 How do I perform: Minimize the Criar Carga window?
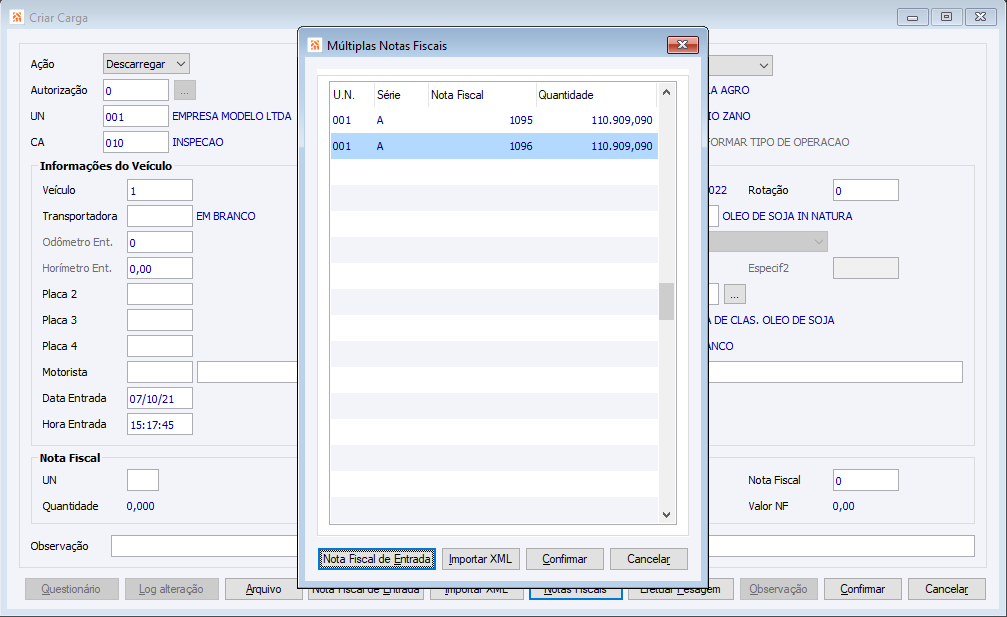pos(913,17)
